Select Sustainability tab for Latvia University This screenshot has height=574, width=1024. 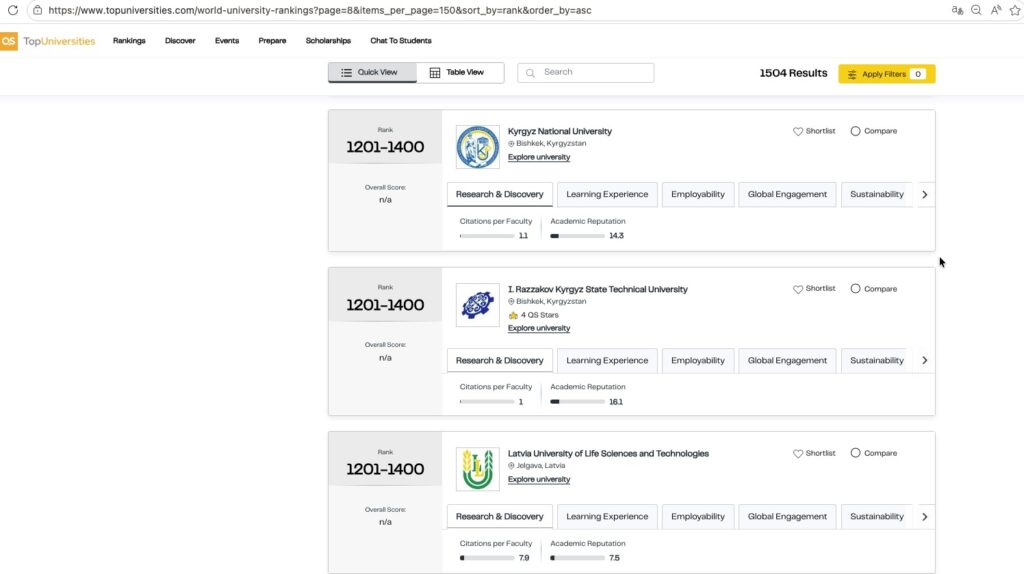pos(876,517)
